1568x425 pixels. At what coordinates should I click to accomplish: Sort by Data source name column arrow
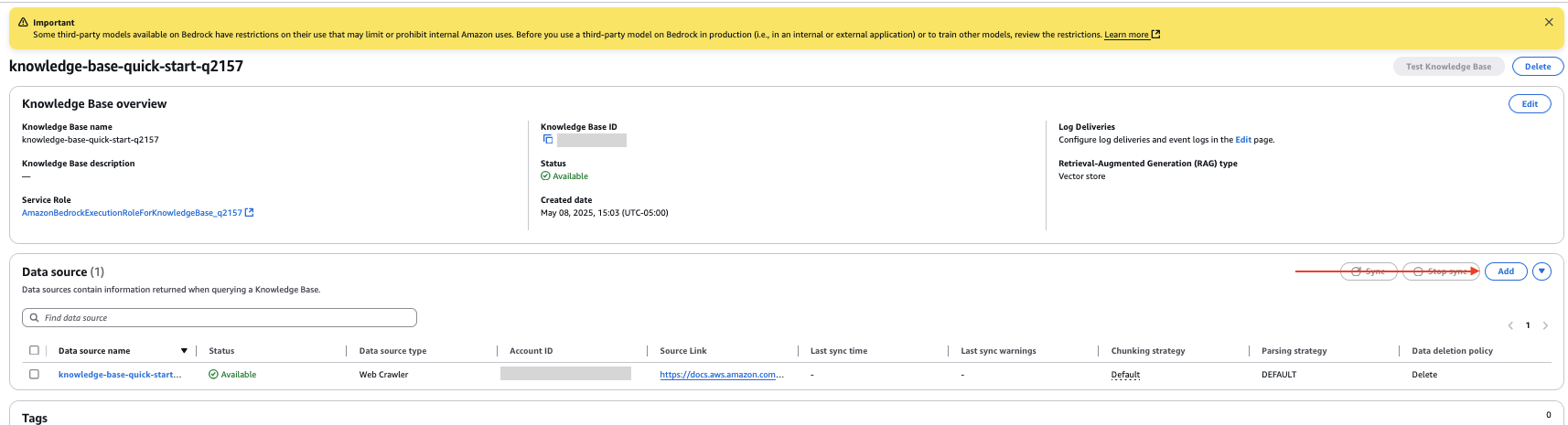(x=184, y=351)
